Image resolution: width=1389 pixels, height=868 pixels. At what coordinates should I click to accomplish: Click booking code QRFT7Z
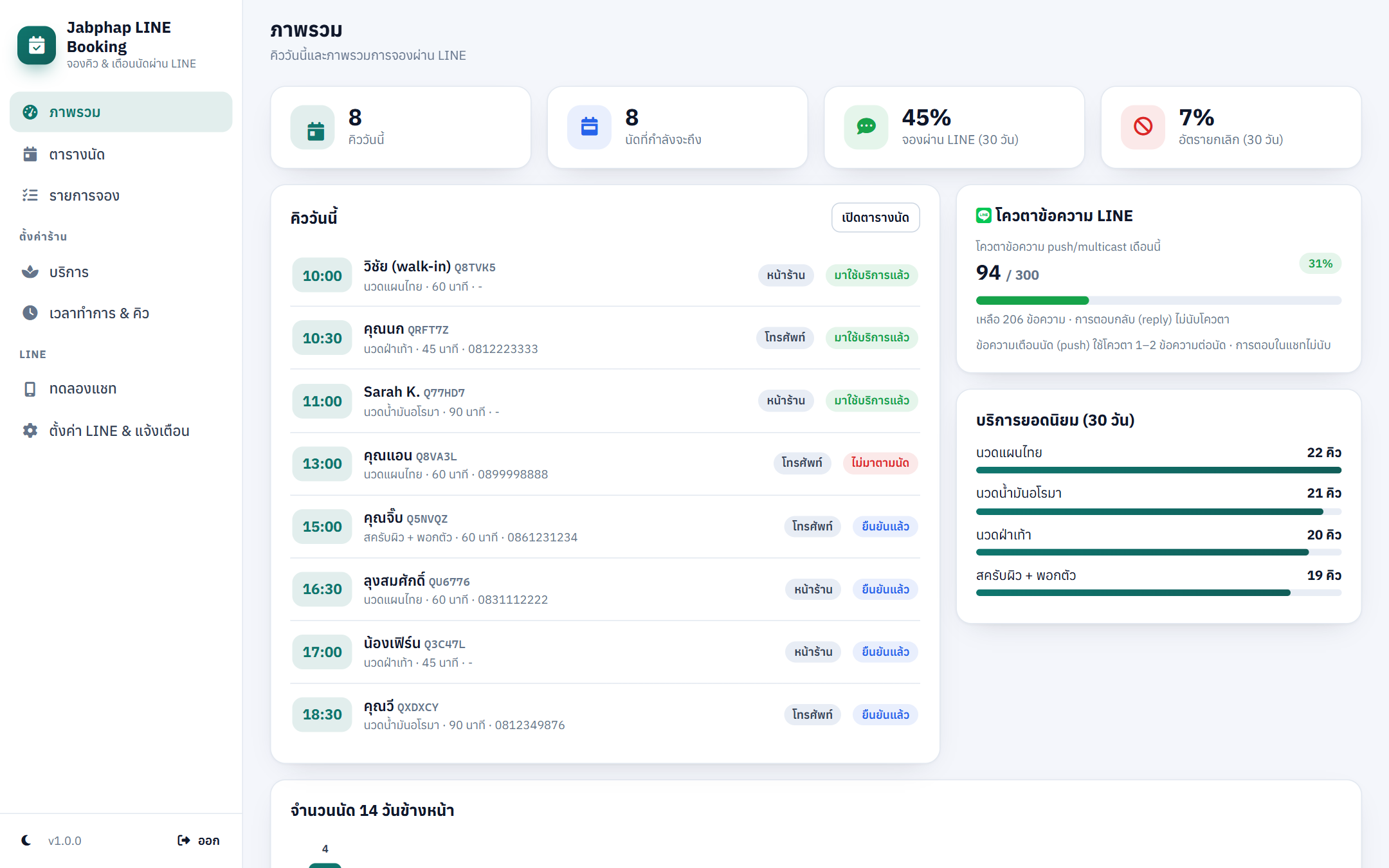coord(428,330)
